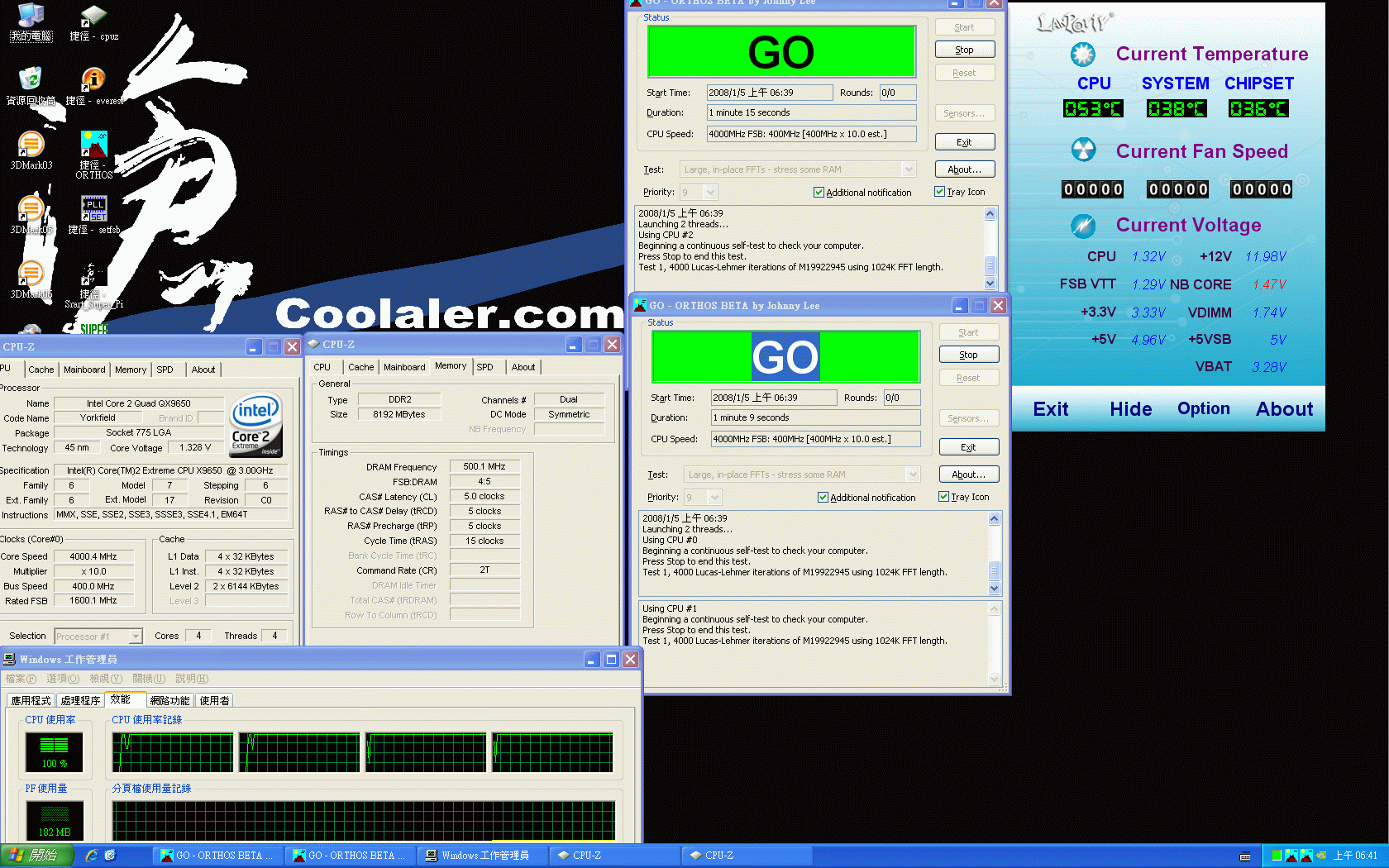
Task: Click Option in the LanParty monitor
Action: click(1203, 409)
